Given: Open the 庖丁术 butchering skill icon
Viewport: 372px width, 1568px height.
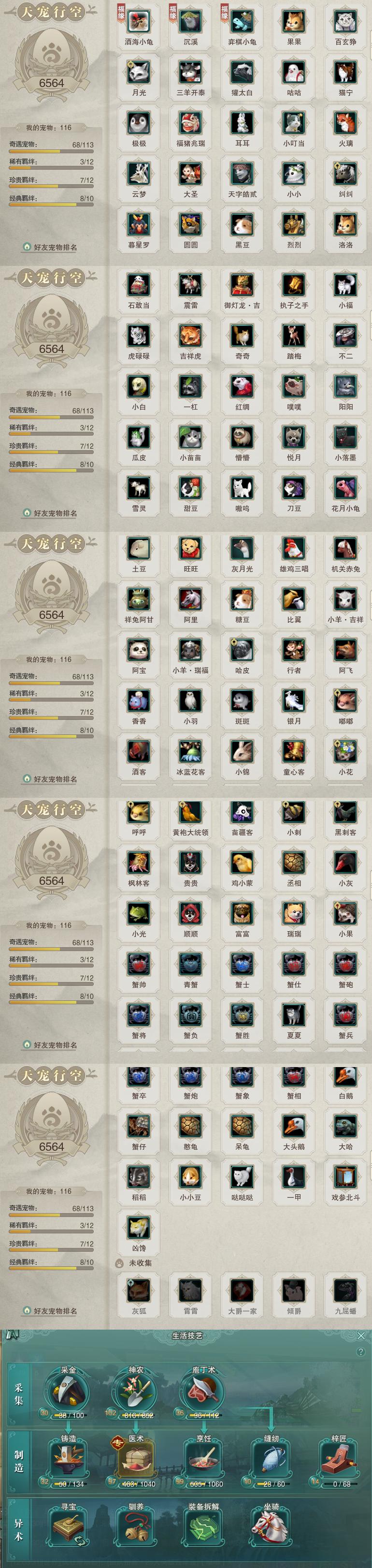Looking at the screenshot, I should (x=203, y=1392).
